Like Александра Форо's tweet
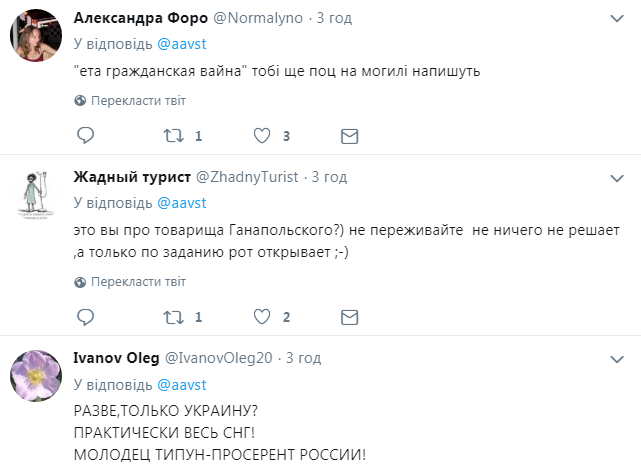 262,136
